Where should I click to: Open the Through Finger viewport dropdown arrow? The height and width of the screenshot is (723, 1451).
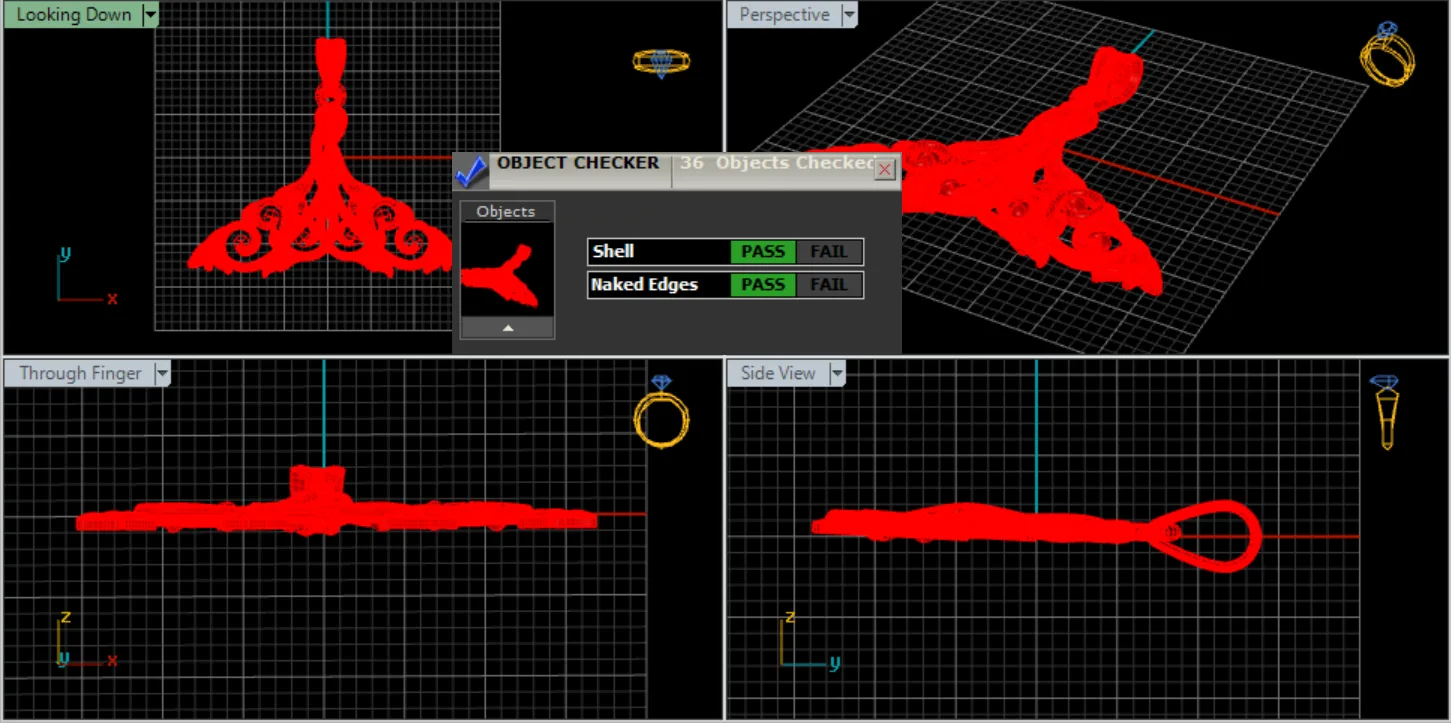pos(163,374)
